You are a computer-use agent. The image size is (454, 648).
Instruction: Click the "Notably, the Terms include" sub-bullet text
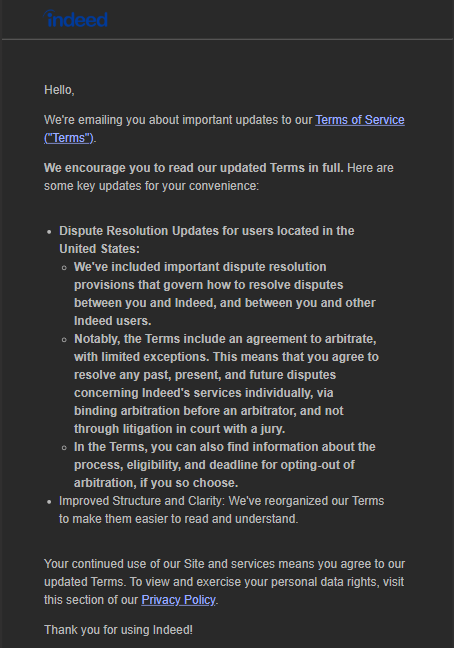point(226,384)
